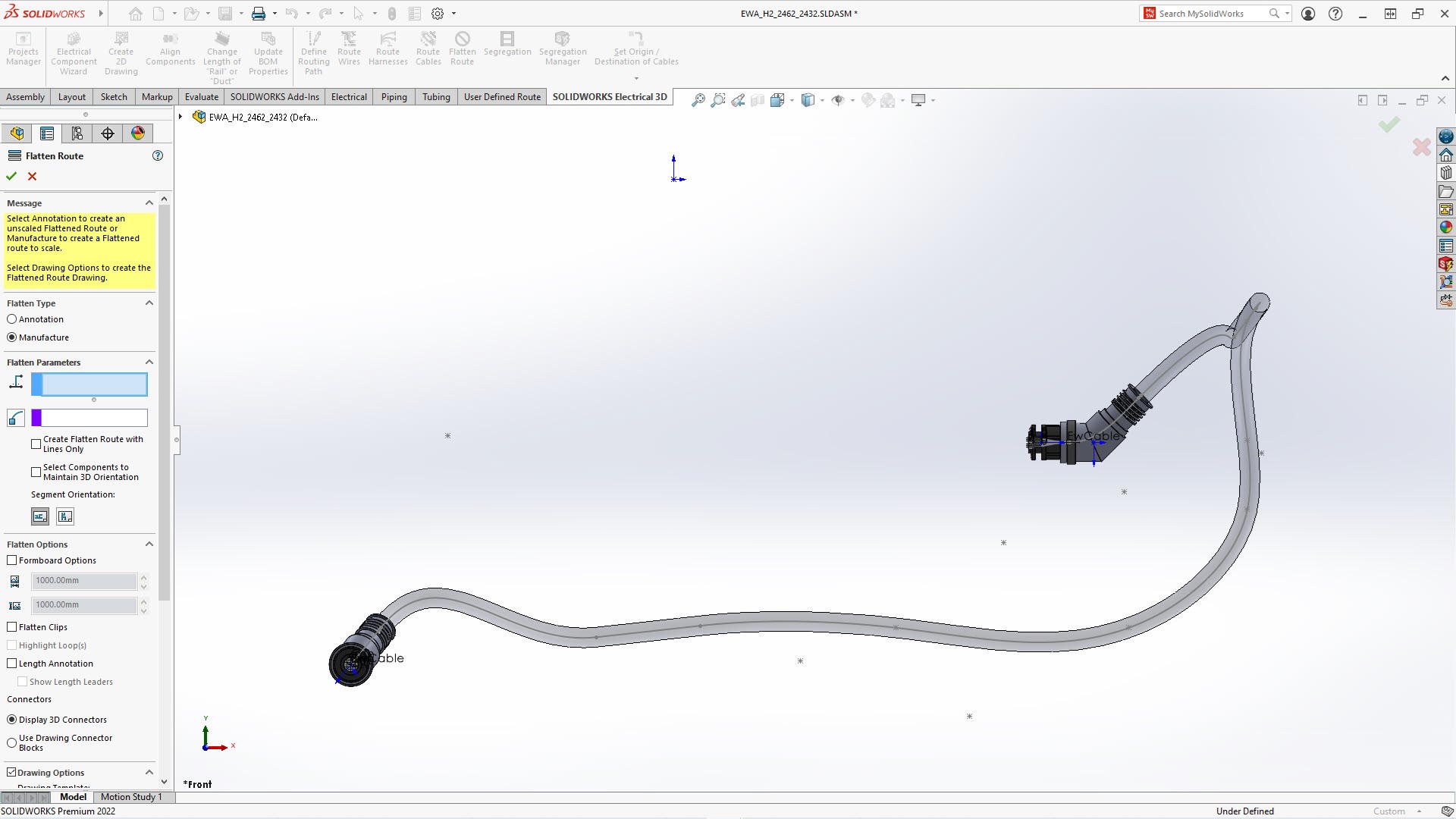Switch to the Piping tab
1456x819 pixels.
click(x=394, y=97)
